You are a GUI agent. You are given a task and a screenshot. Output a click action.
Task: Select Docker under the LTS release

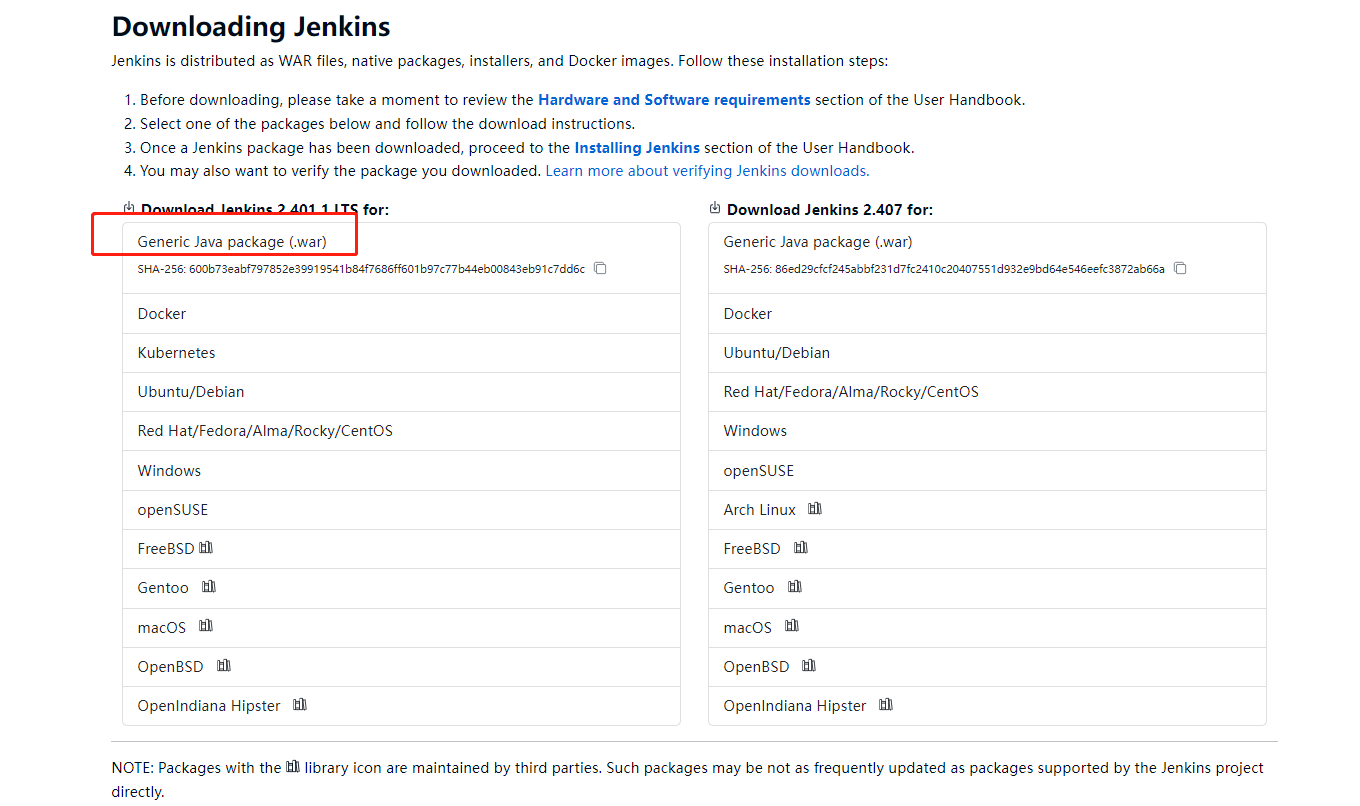tap(401, 314)
